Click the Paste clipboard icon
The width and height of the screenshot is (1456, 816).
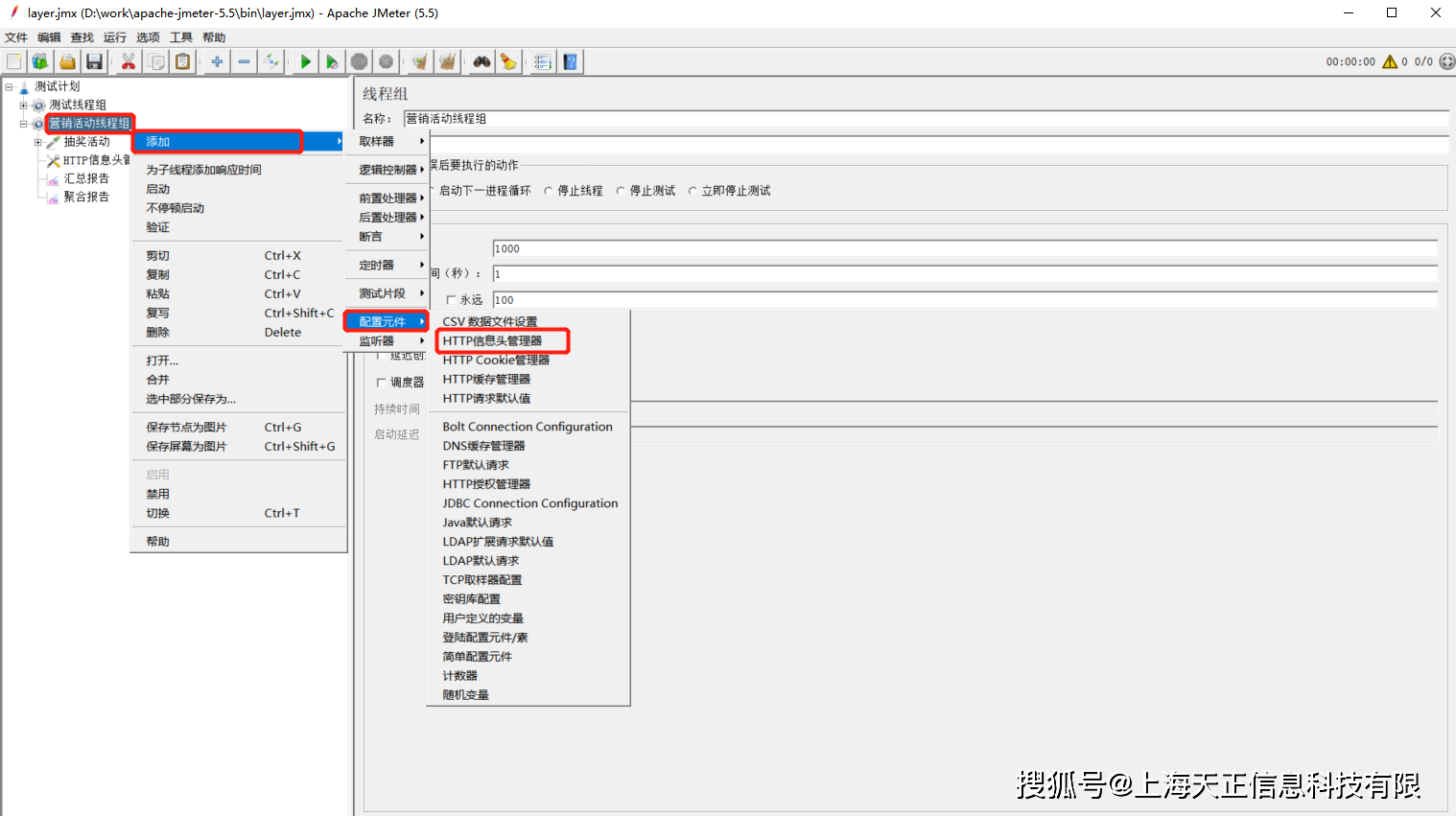[x=182, y=61]
